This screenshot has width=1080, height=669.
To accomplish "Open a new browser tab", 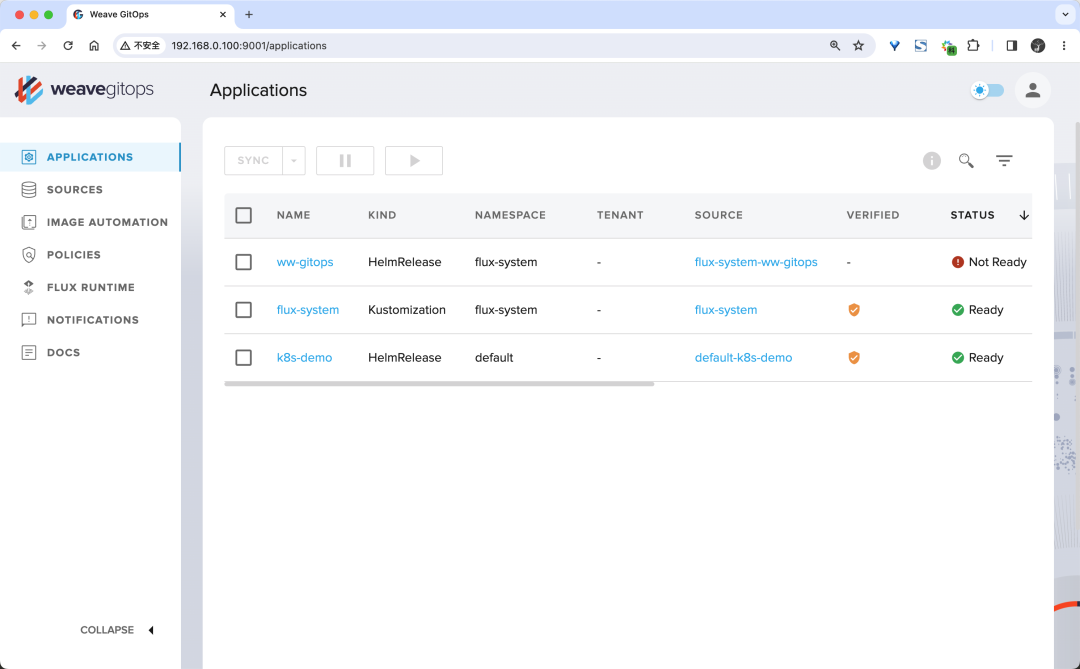I will pyautogui.click(x=249, y=14).
